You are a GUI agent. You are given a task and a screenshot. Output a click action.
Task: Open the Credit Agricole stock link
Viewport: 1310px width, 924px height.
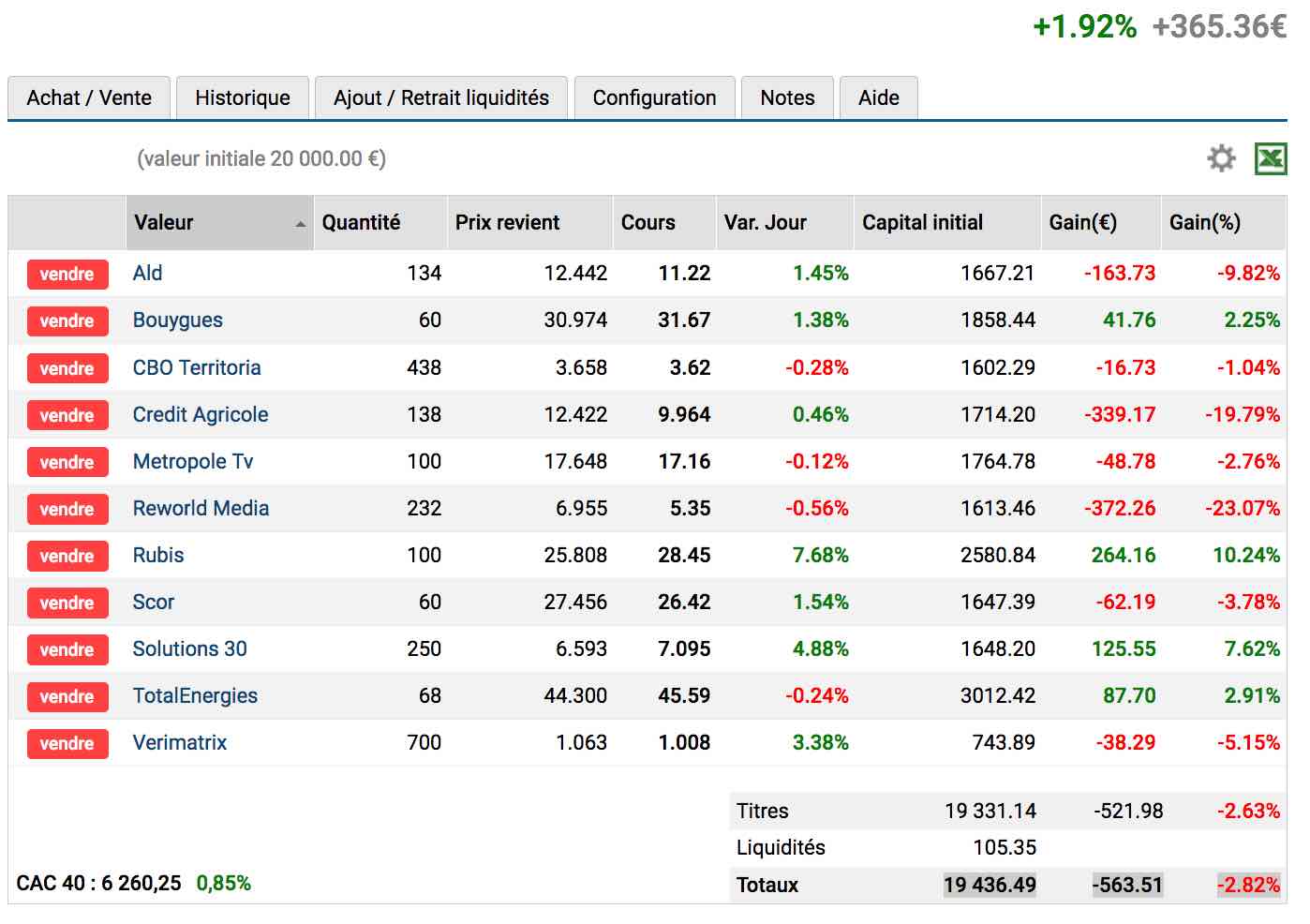pos(201,414)
